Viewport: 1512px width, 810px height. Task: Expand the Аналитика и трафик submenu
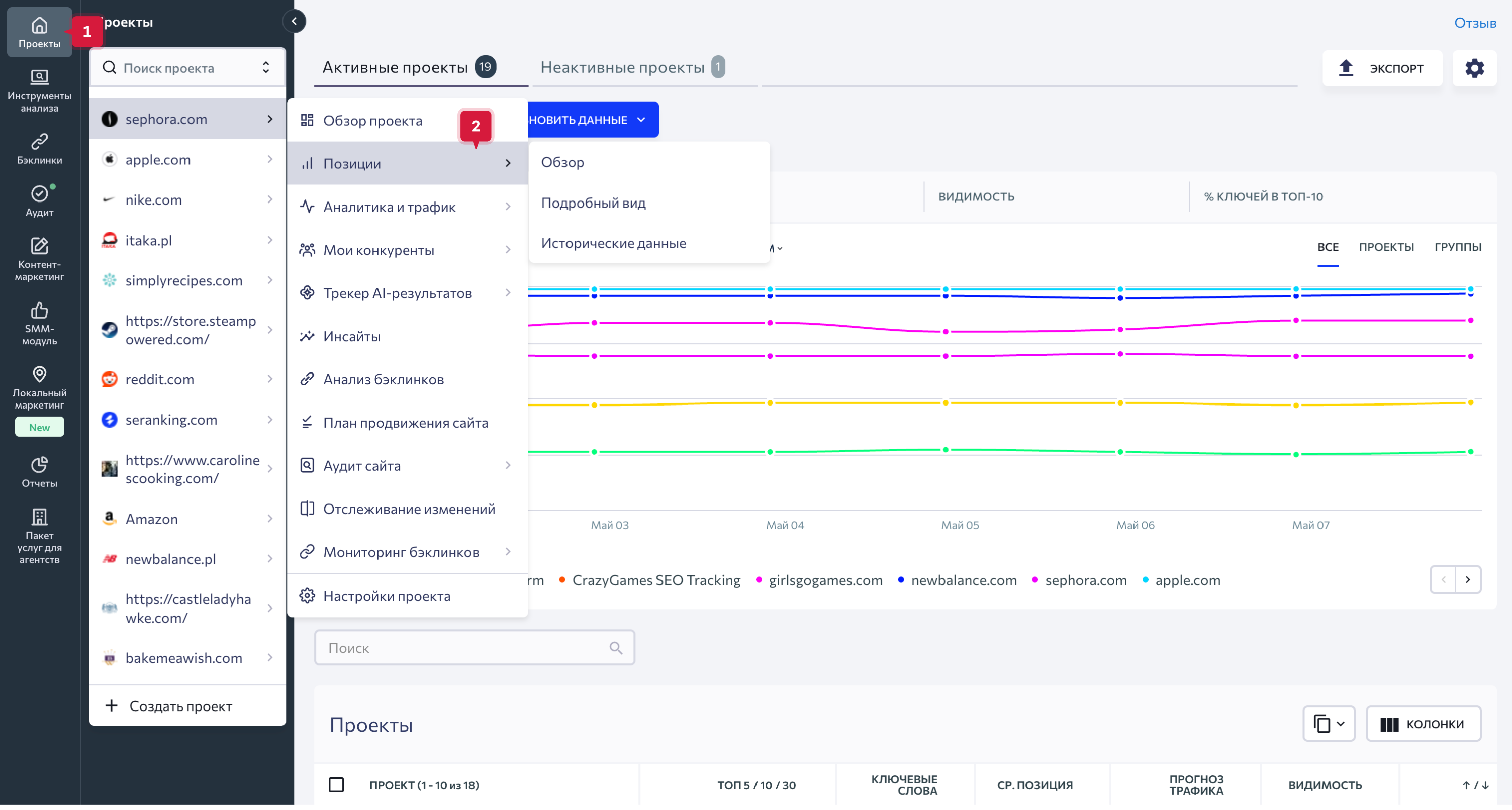tap(508, 206)
